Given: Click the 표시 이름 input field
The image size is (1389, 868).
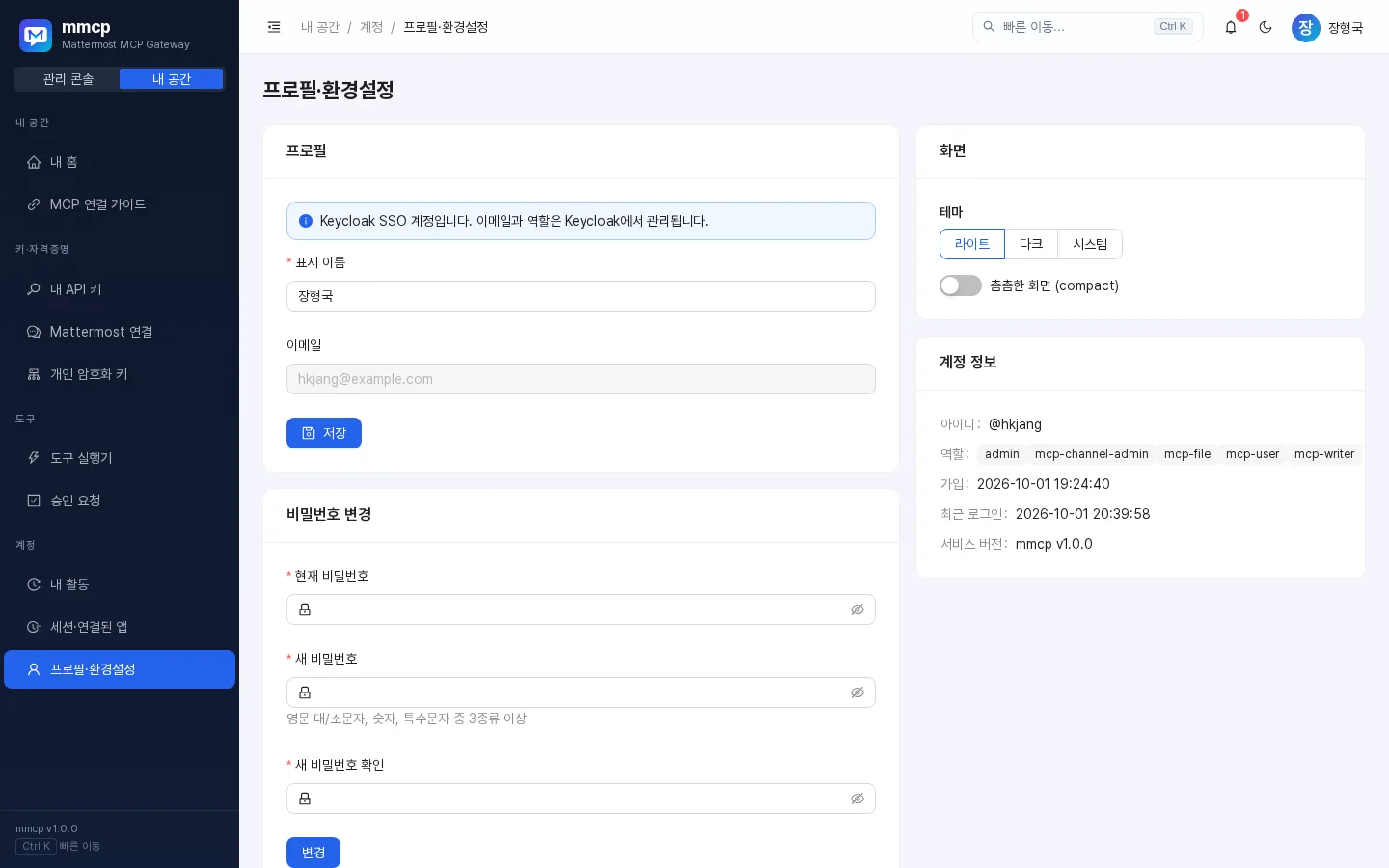Looking at the screenshot, I should [x=581, y=296].
